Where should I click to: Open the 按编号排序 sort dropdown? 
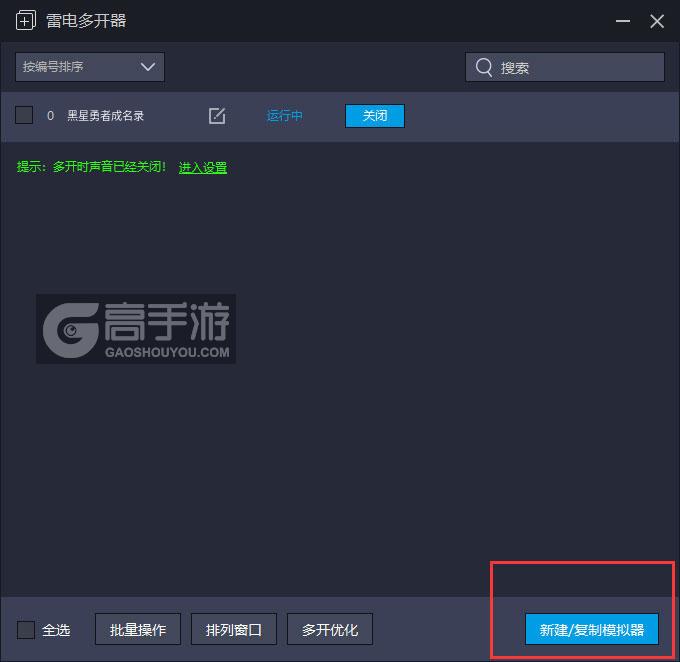(90, 67)
